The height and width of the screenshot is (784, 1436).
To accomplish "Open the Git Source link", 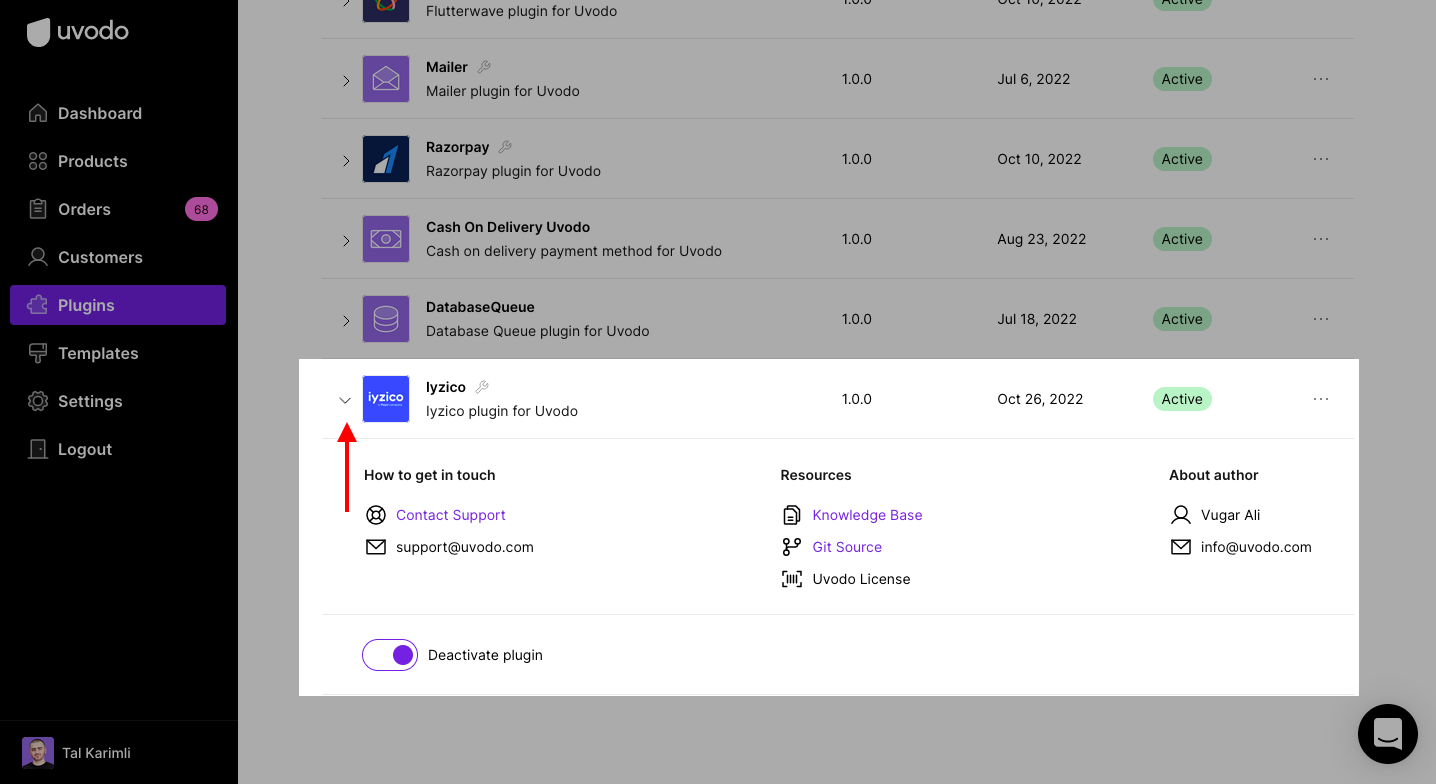I will pyautogui.click(x=847, y=547).
